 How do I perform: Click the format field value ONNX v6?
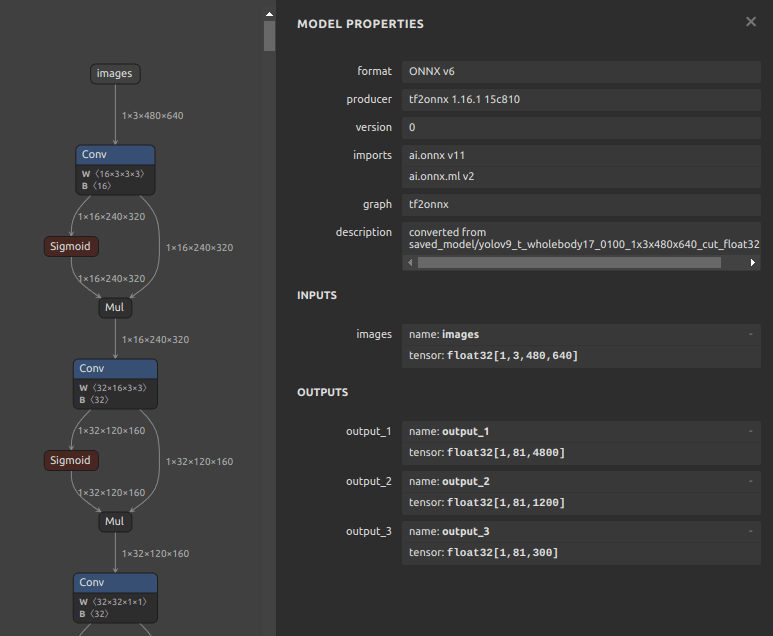(x=581, y=71)
